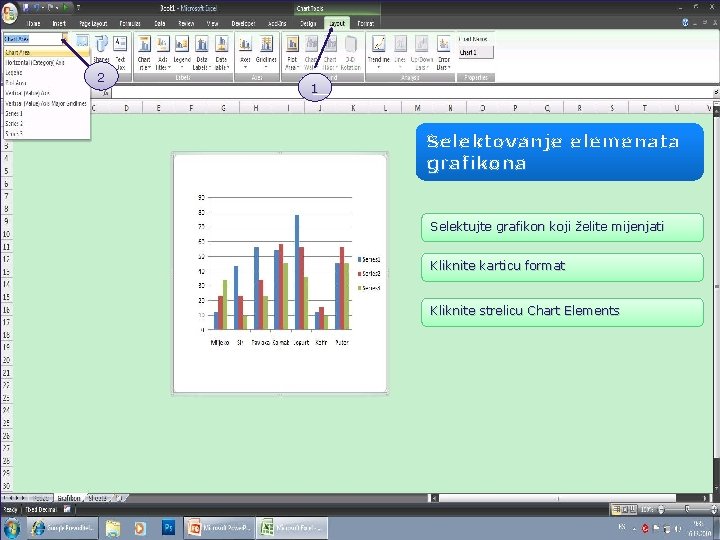Switch to the Design chart tab
720x540 pixels.
(308, 23)
